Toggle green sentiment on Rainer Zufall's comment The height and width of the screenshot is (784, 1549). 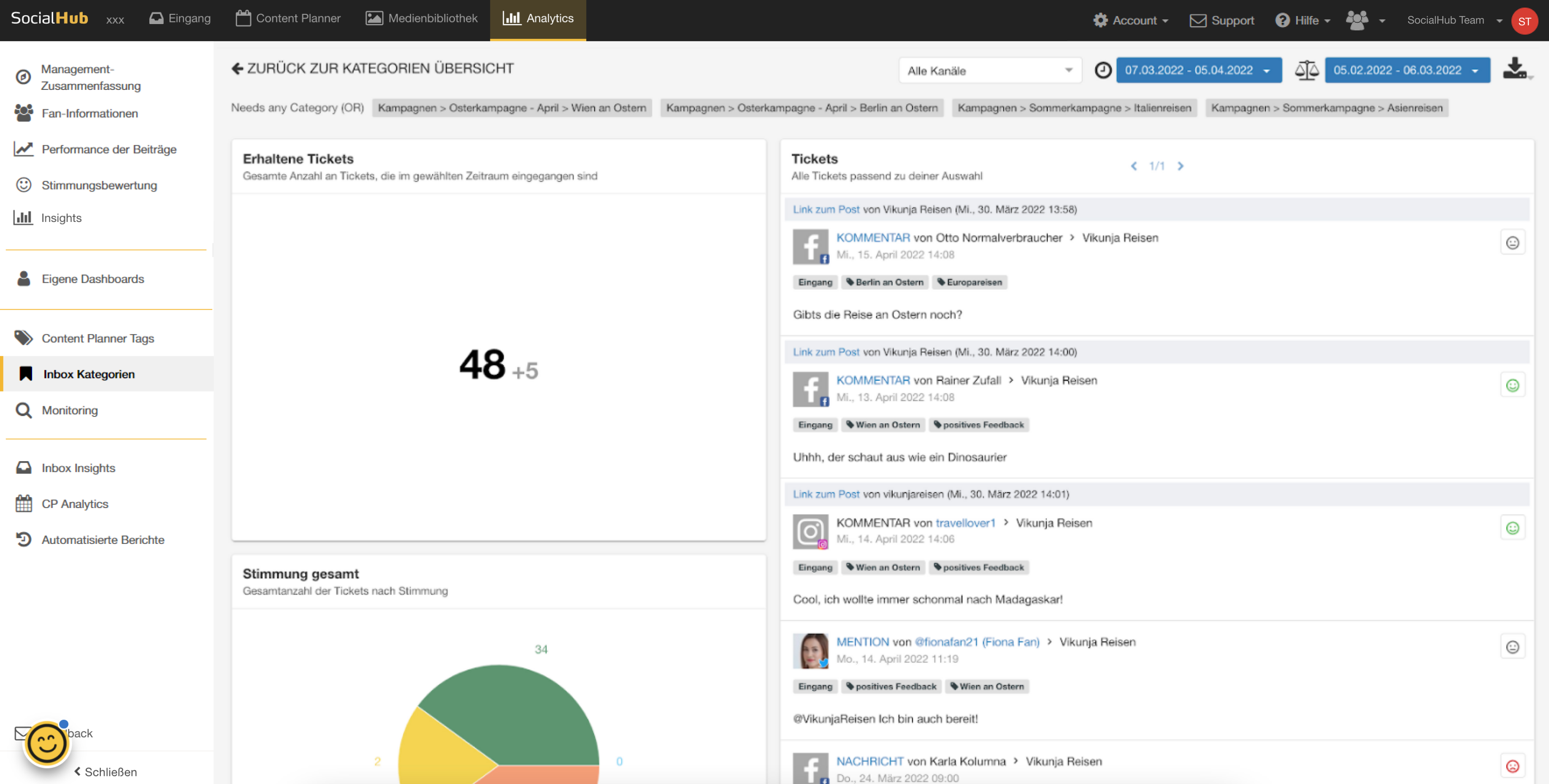pos(1512,385)
